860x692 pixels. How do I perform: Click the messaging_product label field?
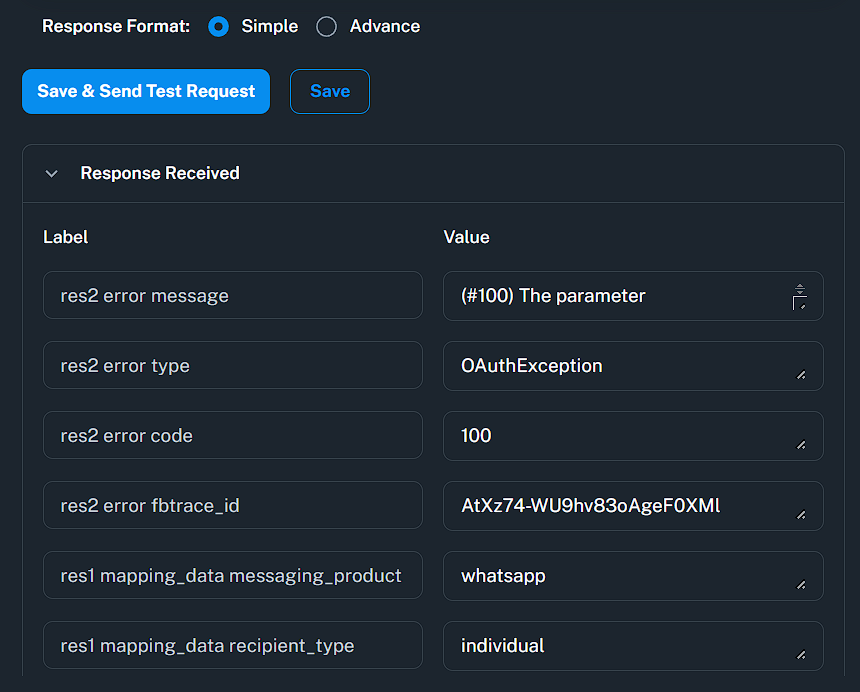pos(232,576)
